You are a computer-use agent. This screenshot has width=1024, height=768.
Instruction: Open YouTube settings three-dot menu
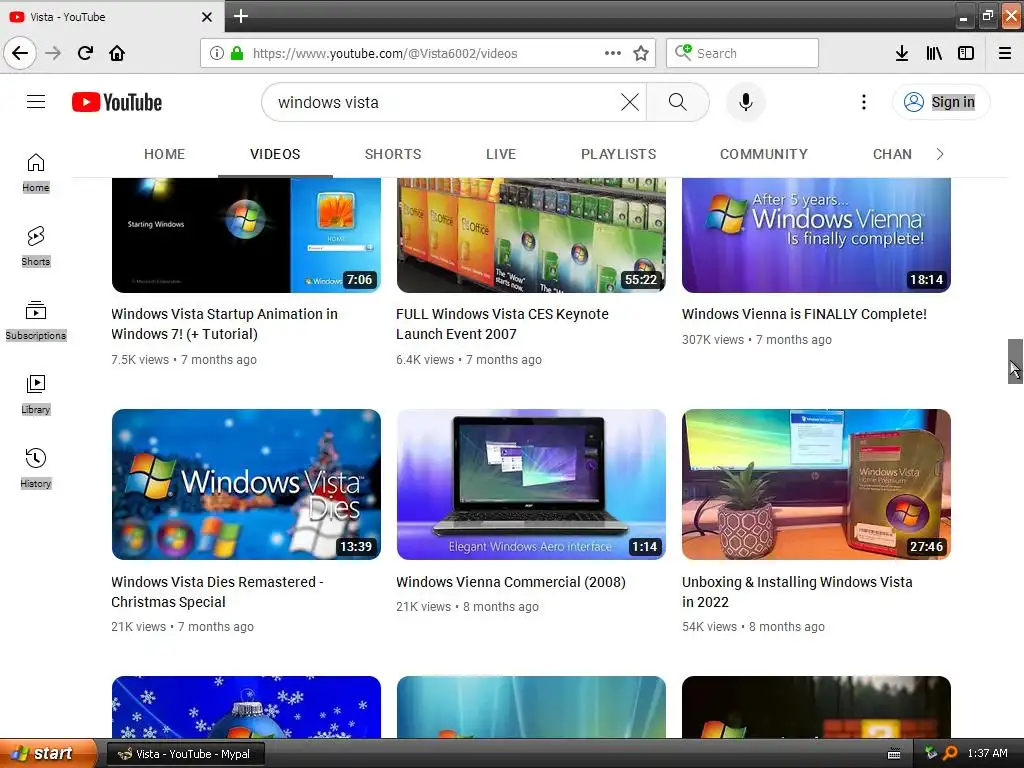coord(863,102)
